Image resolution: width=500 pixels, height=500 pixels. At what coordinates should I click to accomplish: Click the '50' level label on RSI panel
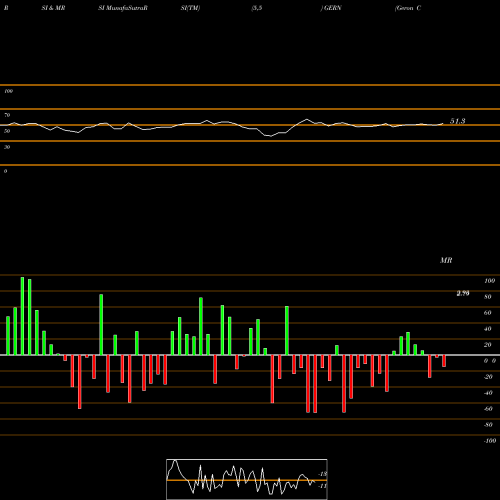7,131
